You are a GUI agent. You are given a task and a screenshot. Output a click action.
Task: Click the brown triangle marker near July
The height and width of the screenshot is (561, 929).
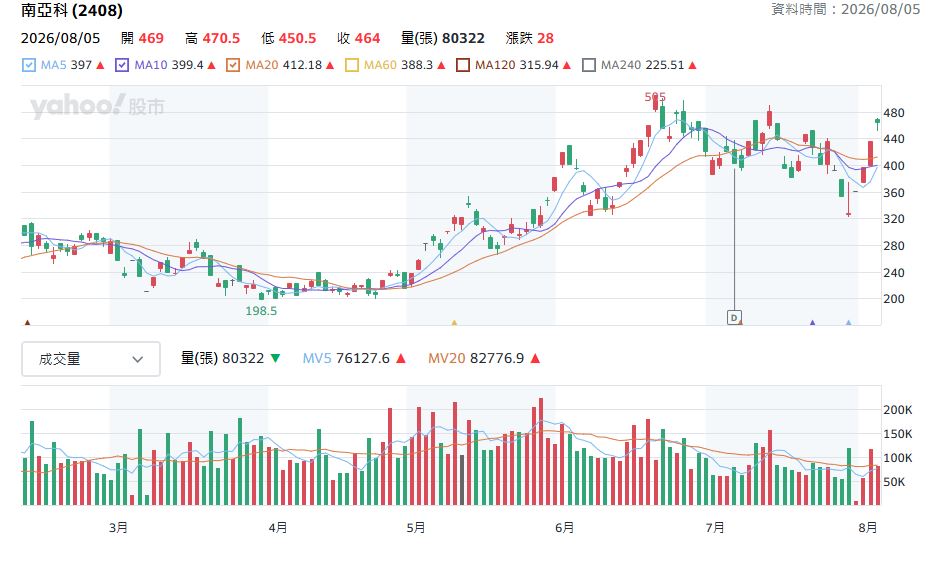(x=741, y=322)
